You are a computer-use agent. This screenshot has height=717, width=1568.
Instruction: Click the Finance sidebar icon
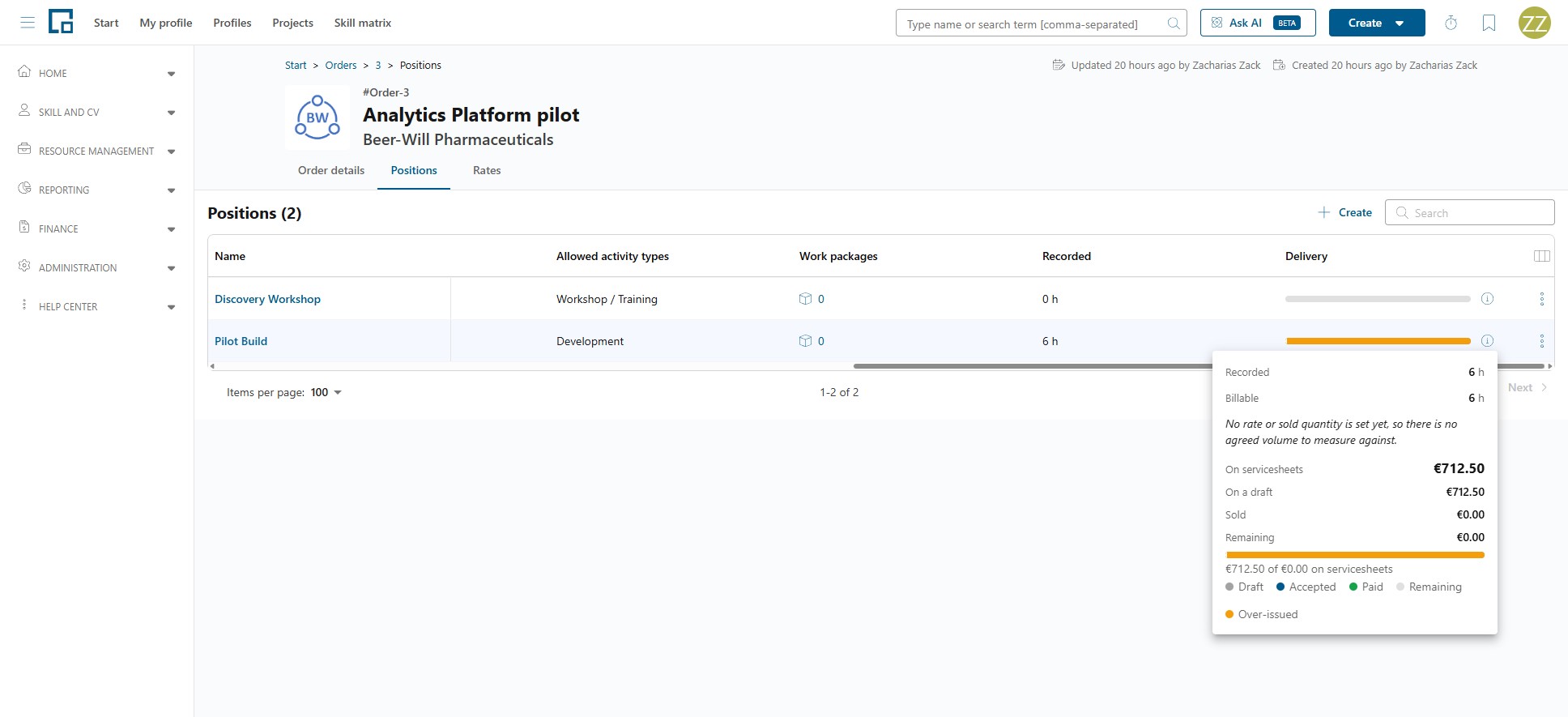tap(24, 227)
